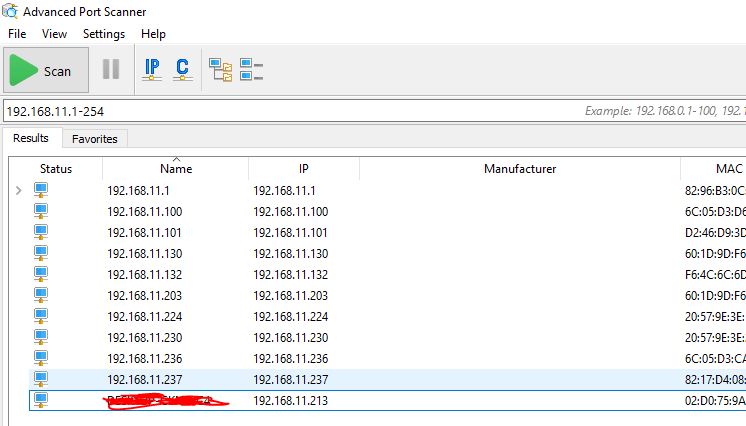Click the computer icon for 192.168.11.224
Viewport: 746px width, 426px height.
[41, 316]
